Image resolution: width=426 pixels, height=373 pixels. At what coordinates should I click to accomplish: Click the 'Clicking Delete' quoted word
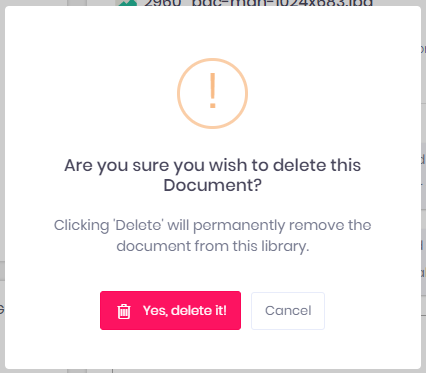(x=138, y=225)
